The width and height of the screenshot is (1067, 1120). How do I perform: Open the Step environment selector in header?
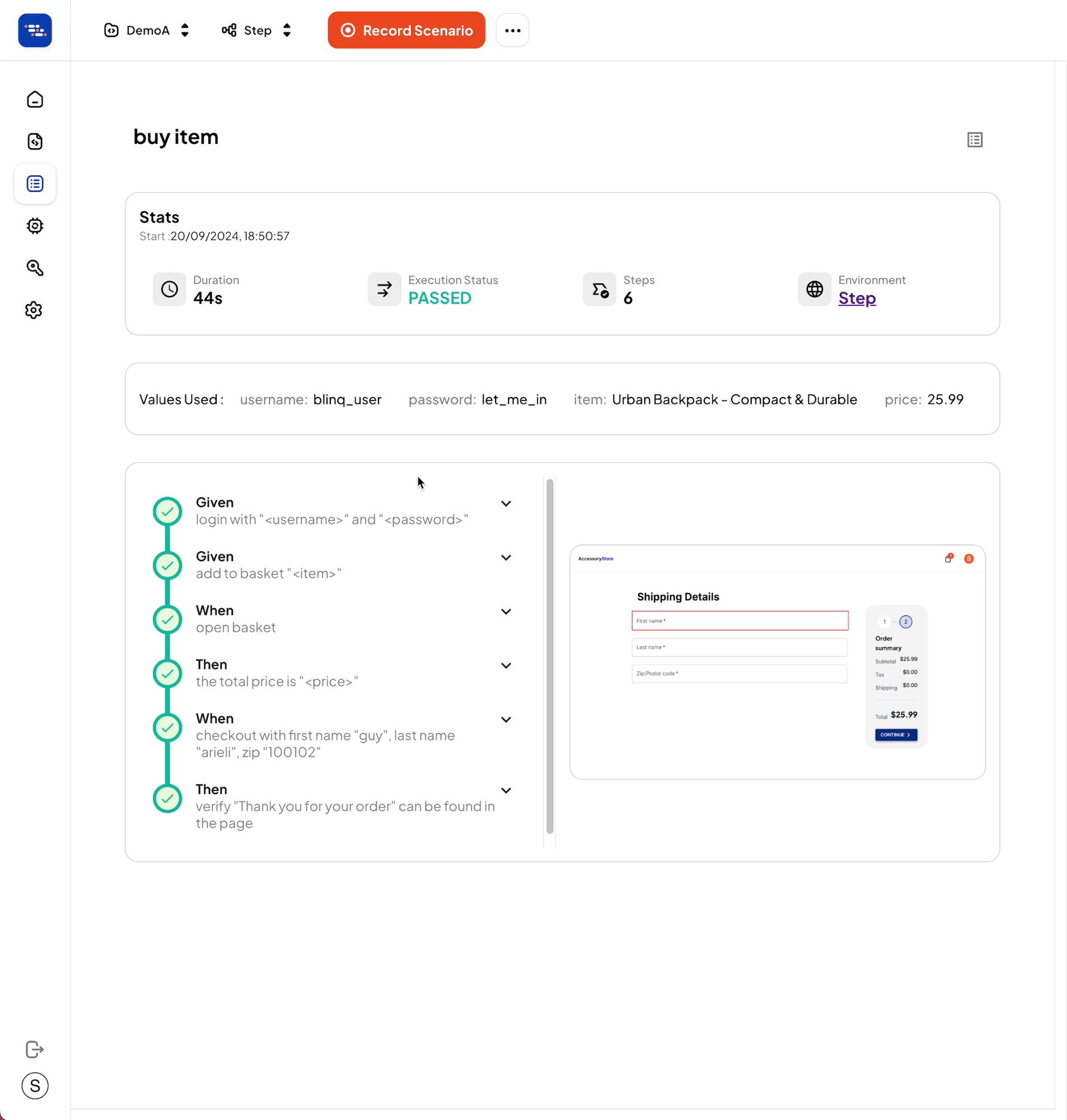click(256, 30)
